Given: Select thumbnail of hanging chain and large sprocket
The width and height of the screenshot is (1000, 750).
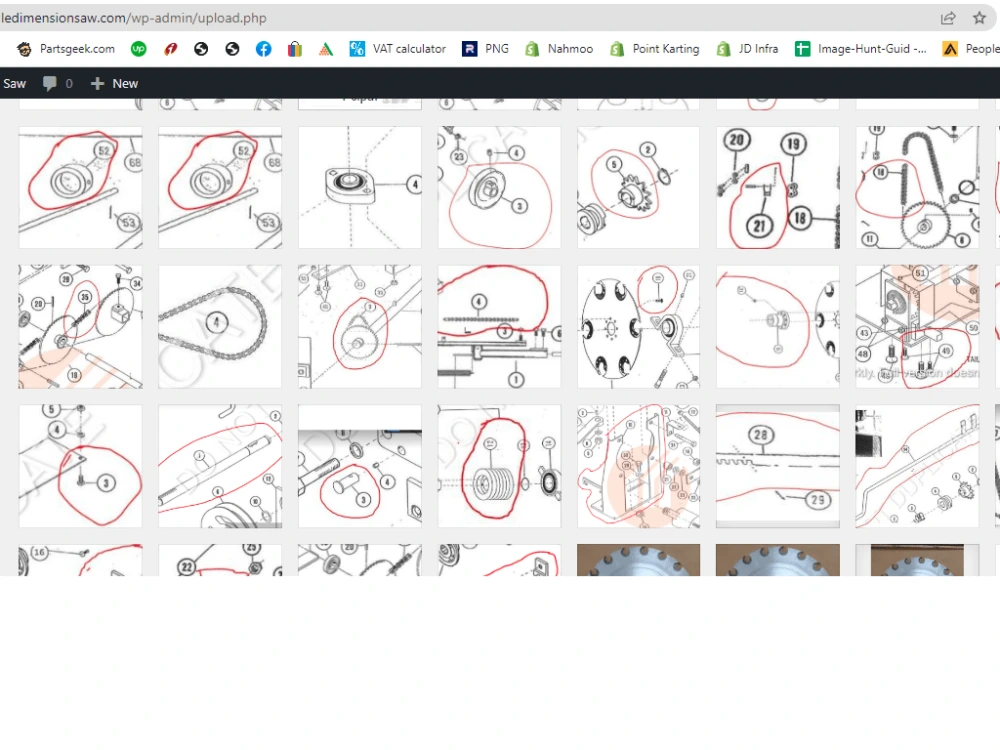Looking at the screenshot, I should coord(917,187).
